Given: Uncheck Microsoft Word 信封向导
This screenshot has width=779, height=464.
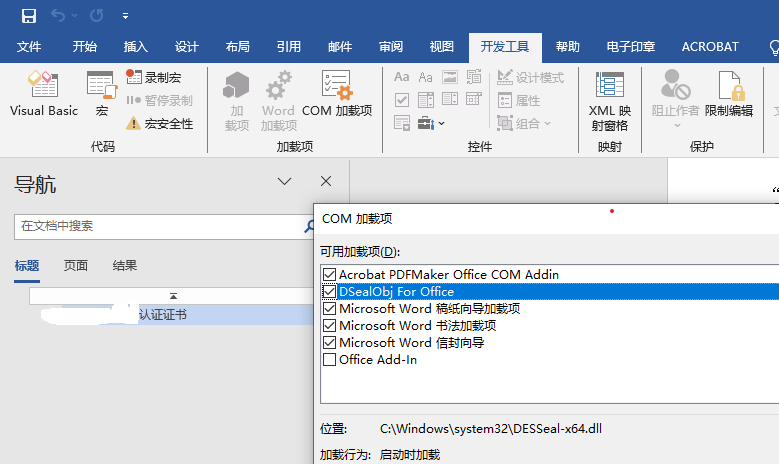Looking at the screenshot, I should tap(329, 342).
